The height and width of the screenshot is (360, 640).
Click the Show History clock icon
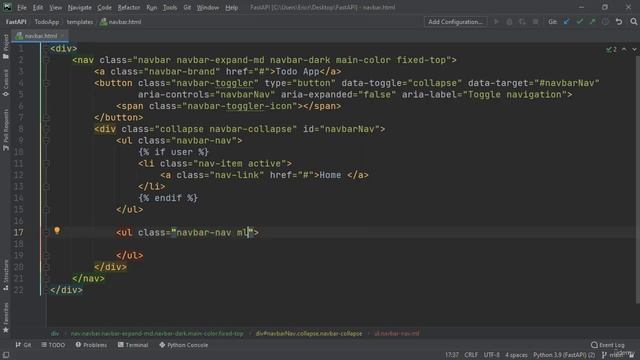click(x=606, y=22)
